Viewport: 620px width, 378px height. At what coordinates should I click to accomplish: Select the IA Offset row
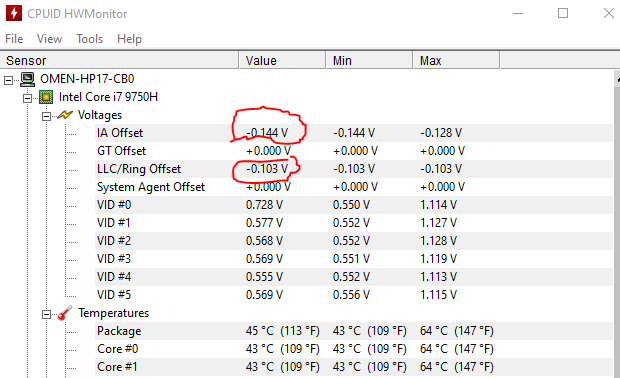[354, 133]
